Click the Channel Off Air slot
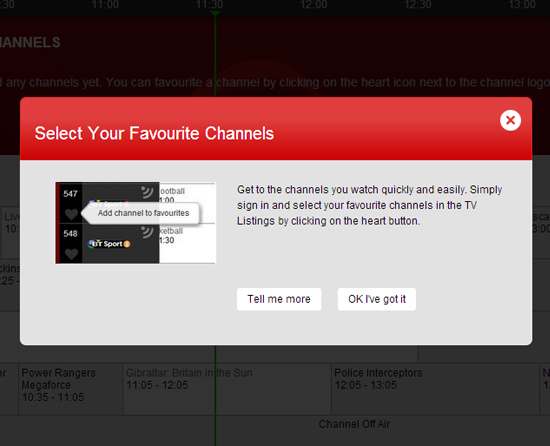 354,424
